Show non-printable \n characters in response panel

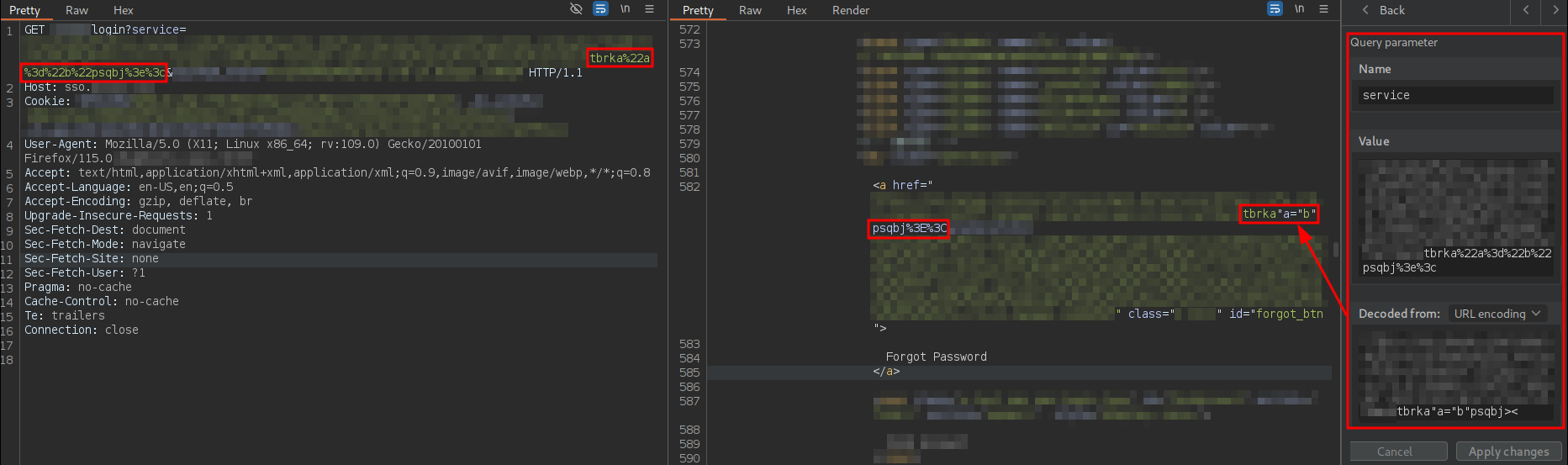click(x=1299, y=9)
